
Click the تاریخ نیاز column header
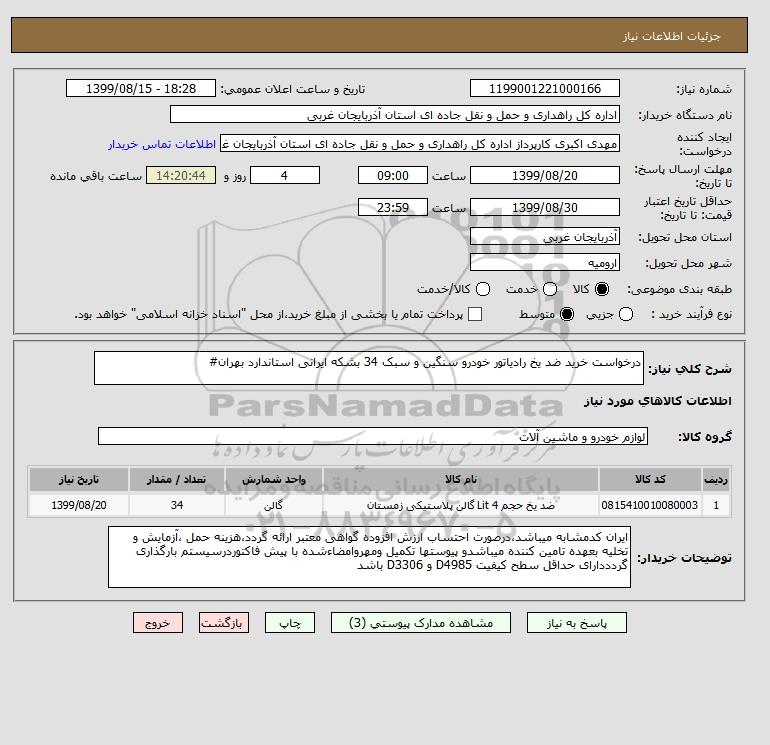tap(79, 479)
